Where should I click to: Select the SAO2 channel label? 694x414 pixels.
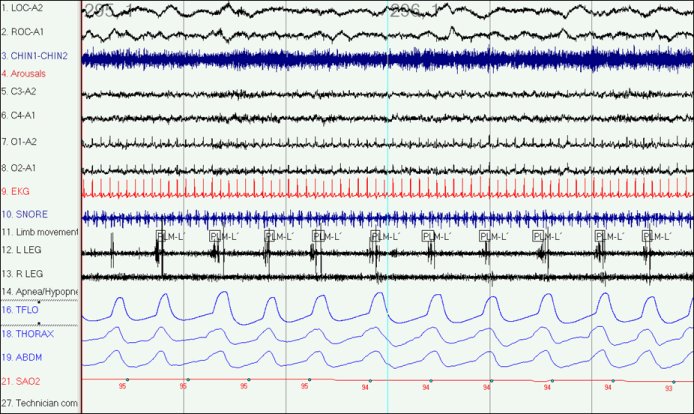[x=22, y=381]
